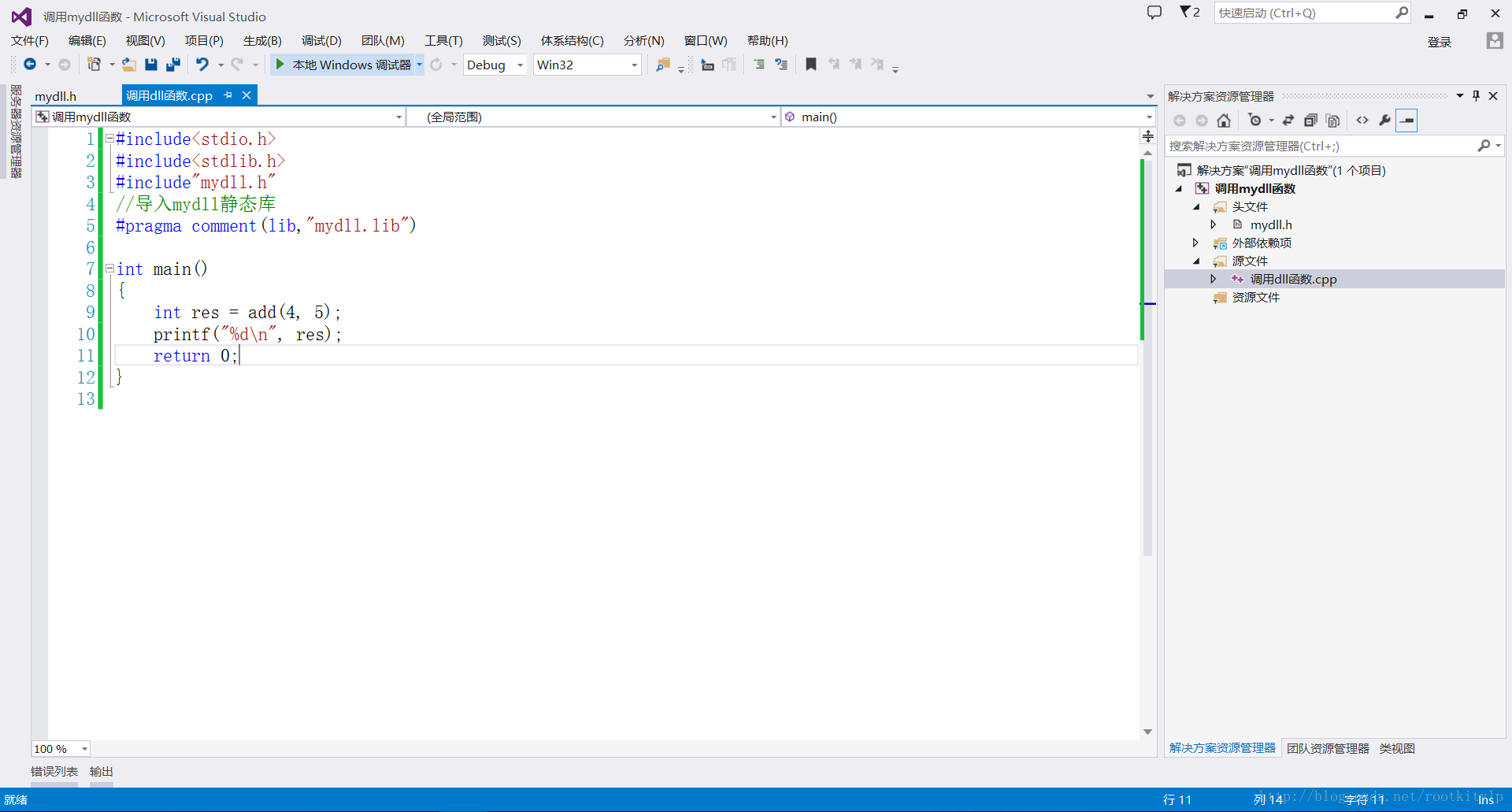Open notifications flag showing 2
Image resolution: width=1512 pixels, height=812 pixels.
coord(1189,13)
